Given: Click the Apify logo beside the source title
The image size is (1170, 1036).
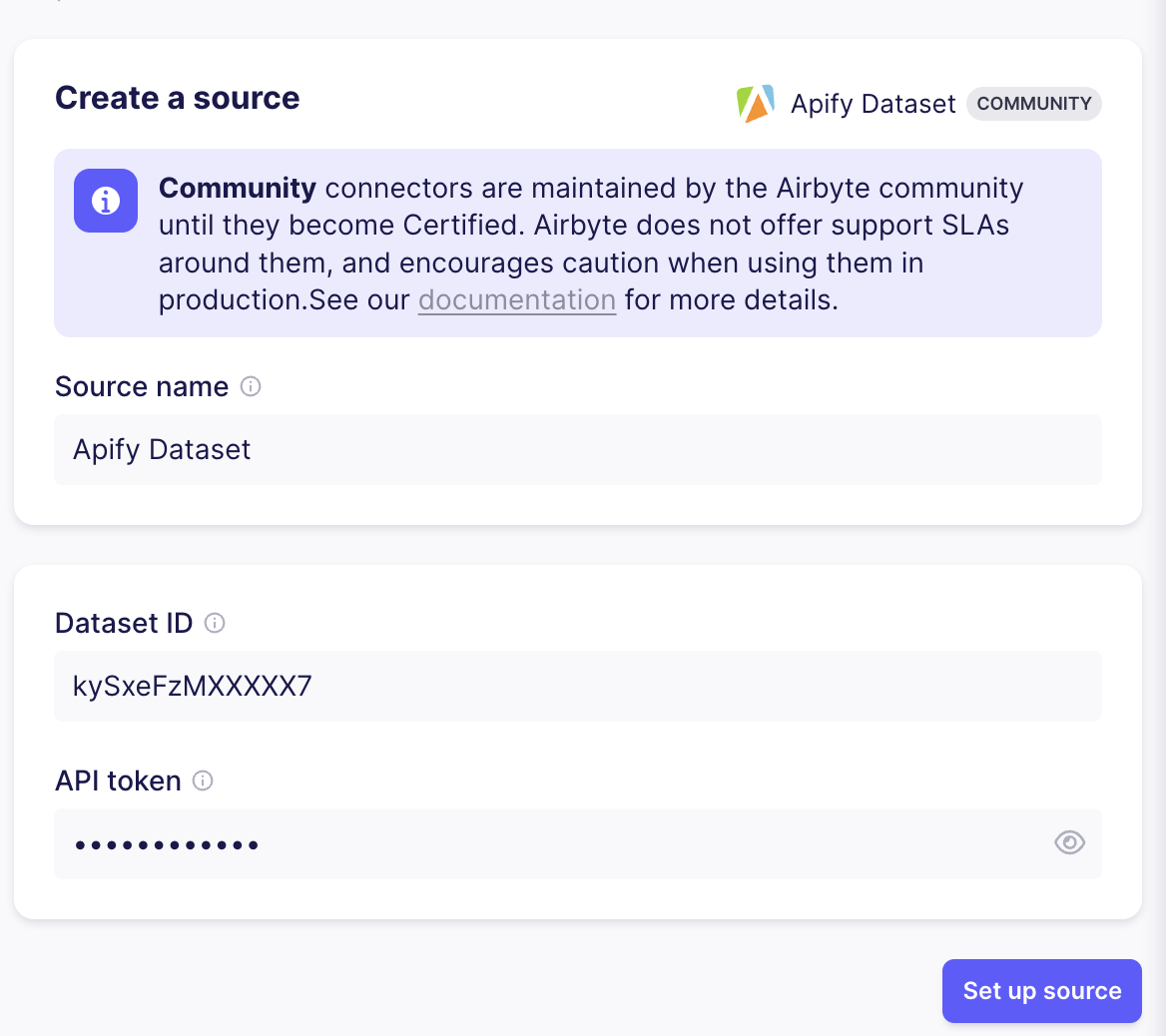Looking at the screenshot, I should click(x=756, y=103).
